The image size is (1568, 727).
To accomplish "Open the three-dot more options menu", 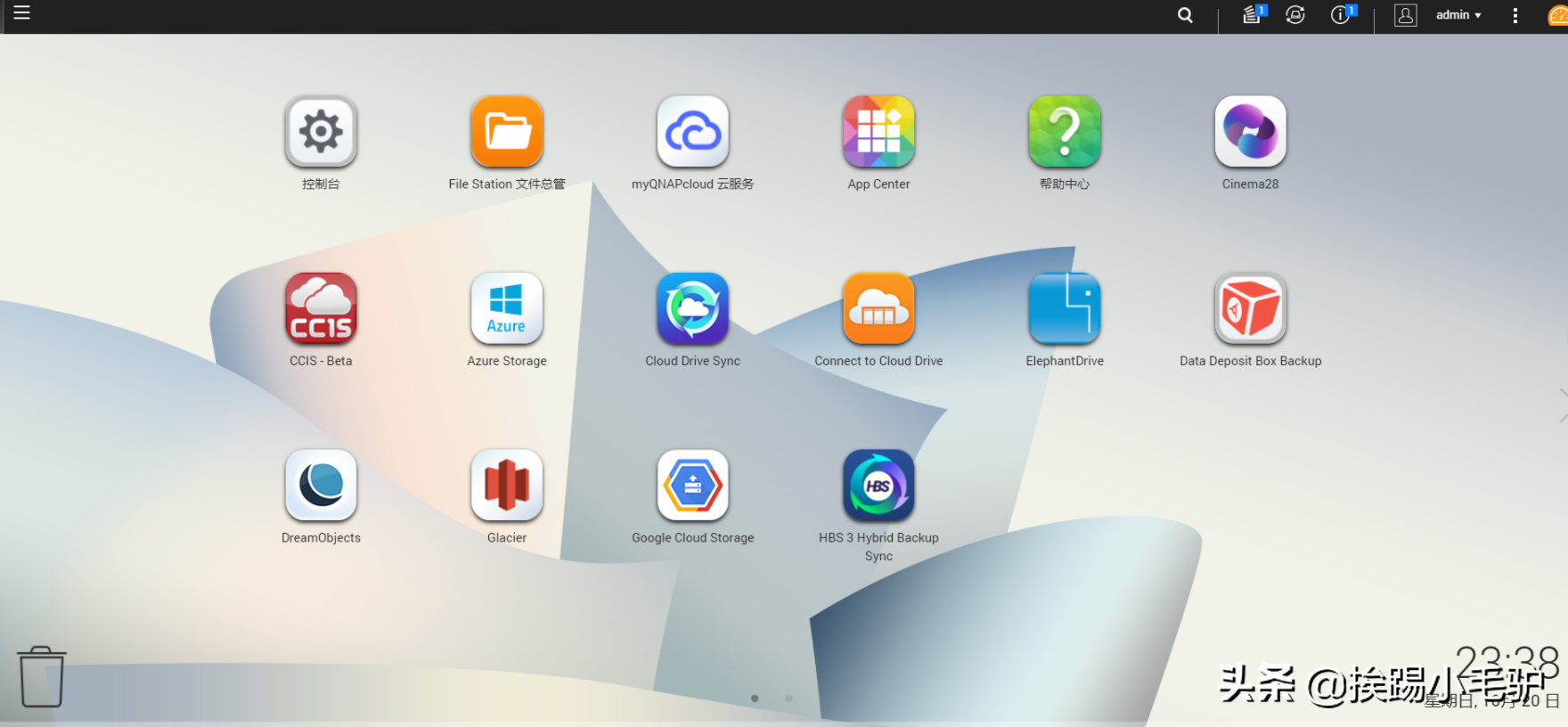I will [1515, 15].
